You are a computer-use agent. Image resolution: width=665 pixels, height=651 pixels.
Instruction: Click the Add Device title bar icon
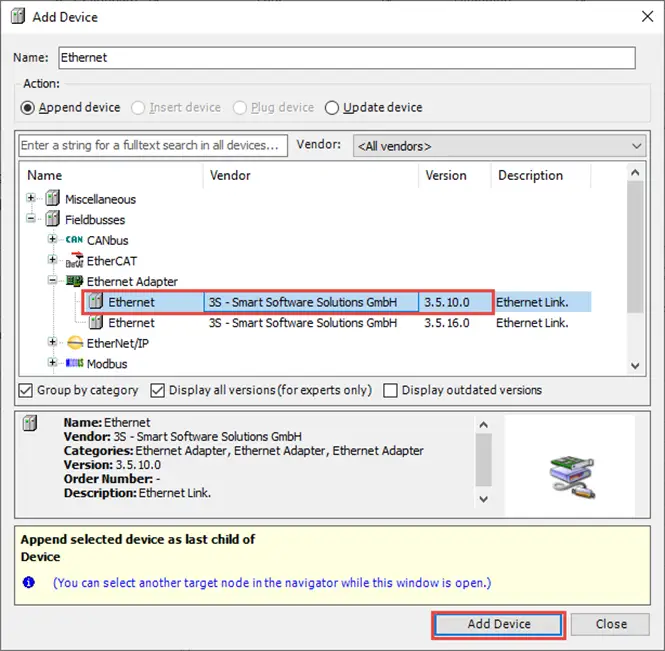pos(18,17)
